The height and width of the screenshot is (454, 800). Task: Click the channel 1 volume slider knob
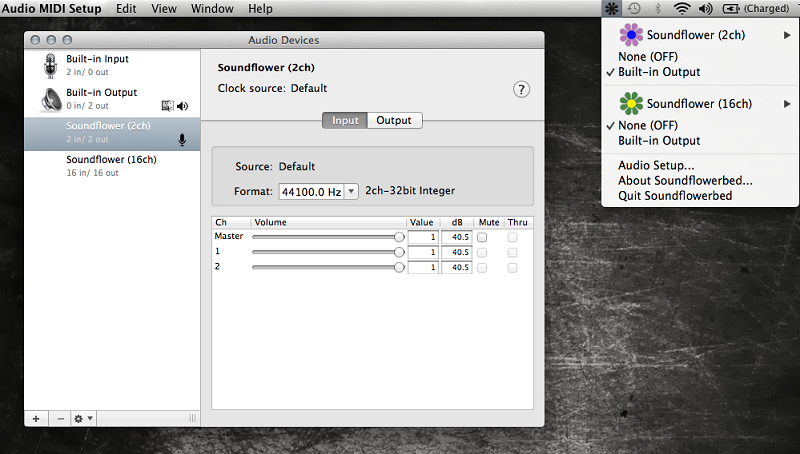pos(399,252)
